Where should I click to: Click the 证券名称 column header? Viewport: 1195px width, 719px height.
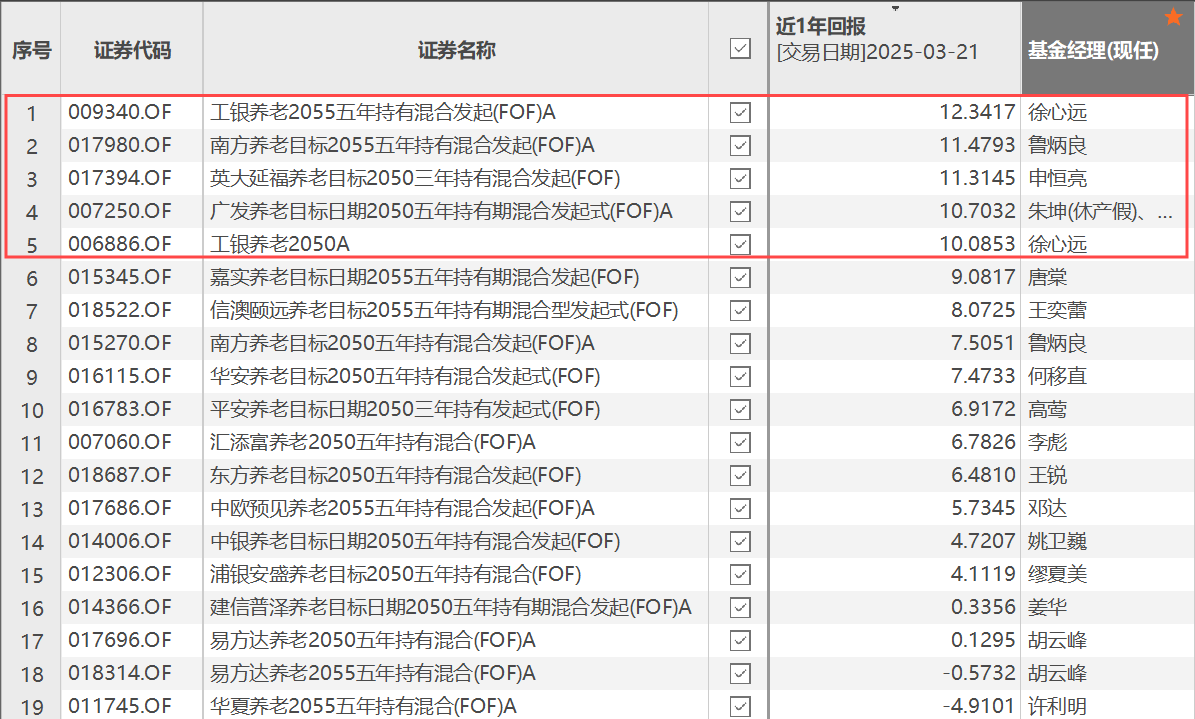457,50
